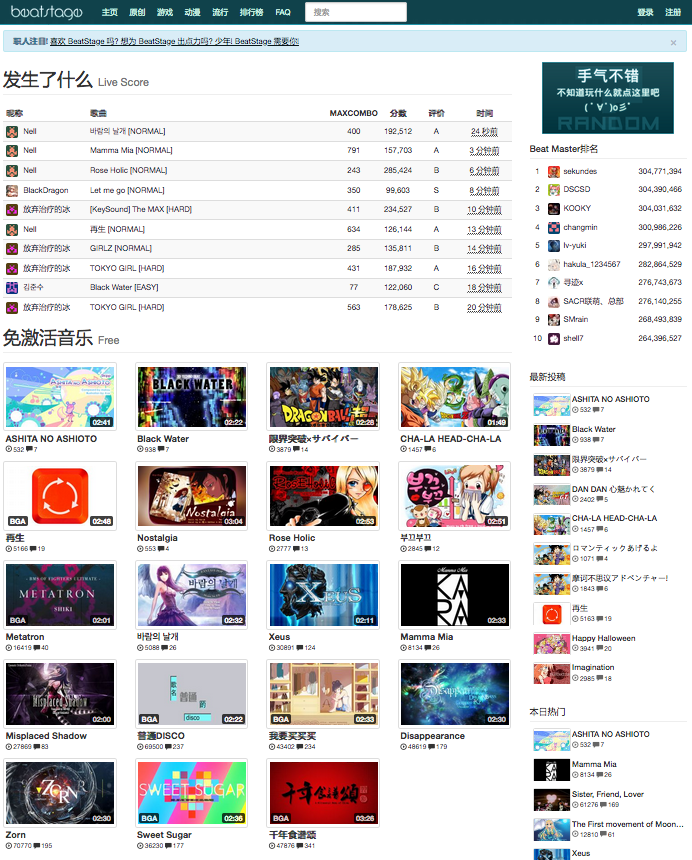692x860 pixels.
Task: Click shell7 avatar in ranking
Action: click(x=554, y=338)
